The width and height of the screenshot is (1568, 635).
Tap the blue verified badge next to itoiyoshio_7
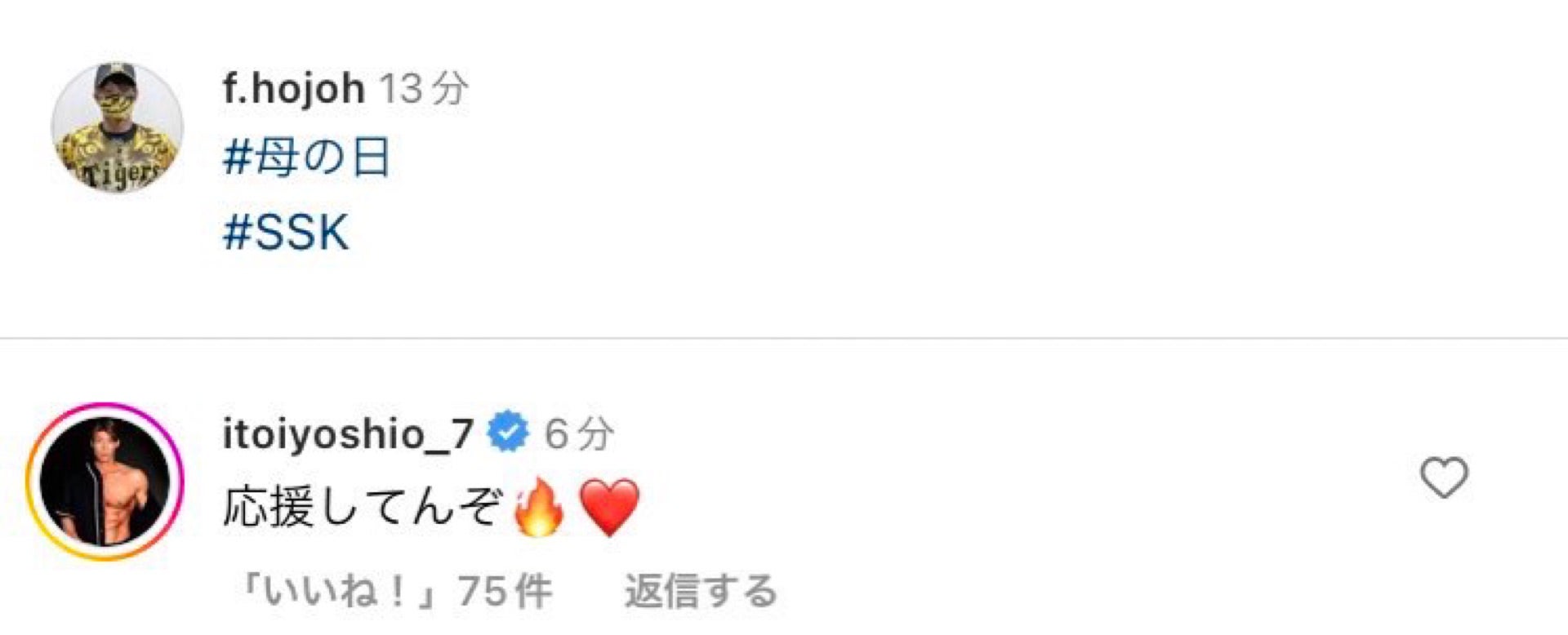click(x=508, y=433)
